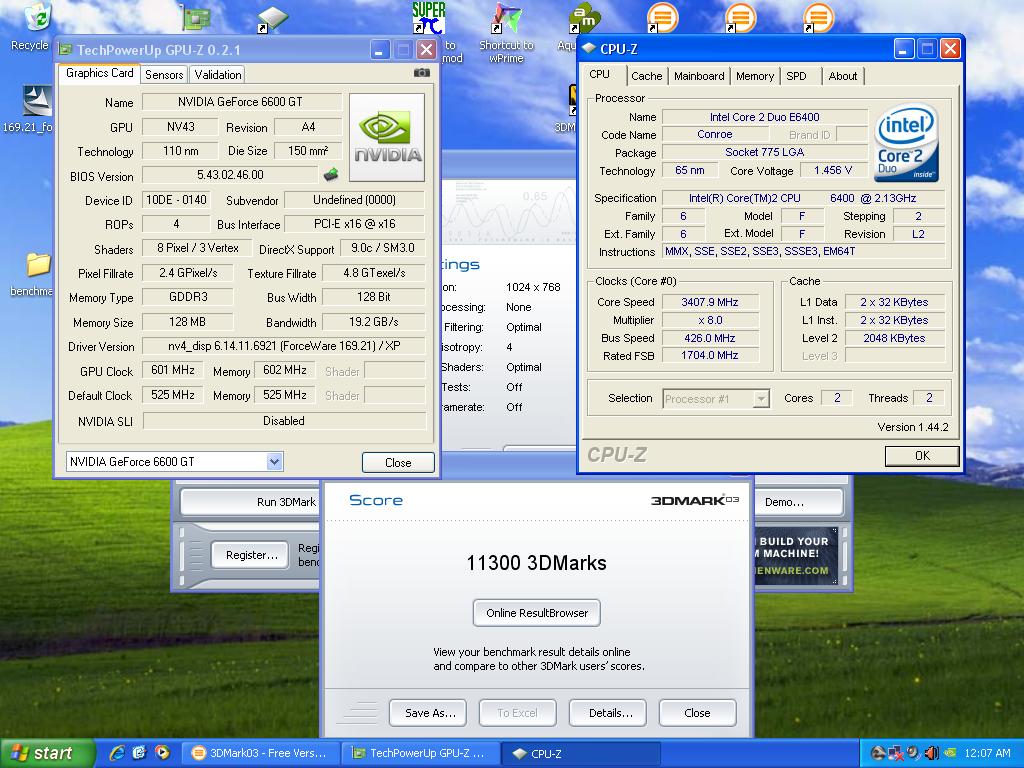Click the GPU Name field NVIDIA GeForce 6600 GT
This screenshot has width=1024, height=768.
242,102
